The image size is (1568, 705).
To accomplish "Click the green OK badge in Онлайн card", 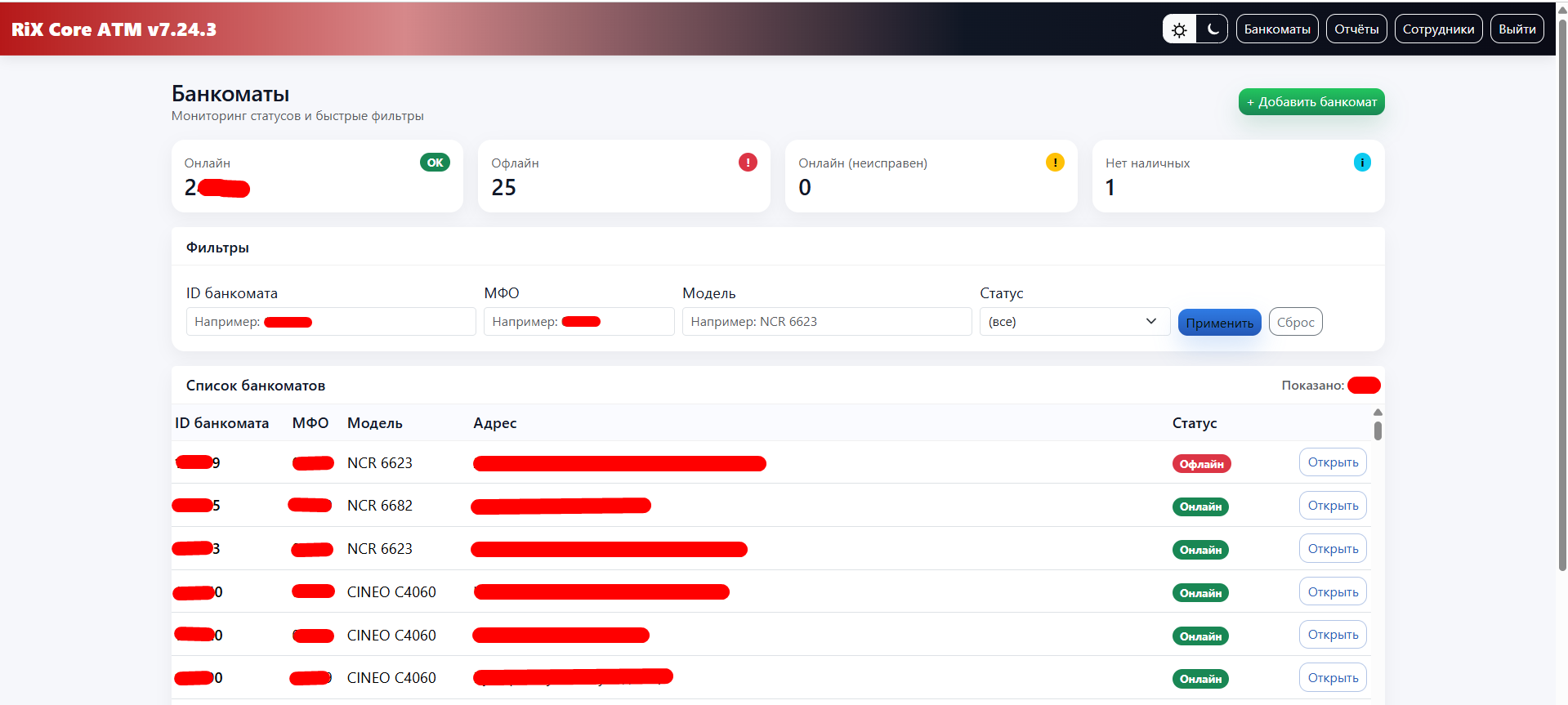I will coord(435,163).
